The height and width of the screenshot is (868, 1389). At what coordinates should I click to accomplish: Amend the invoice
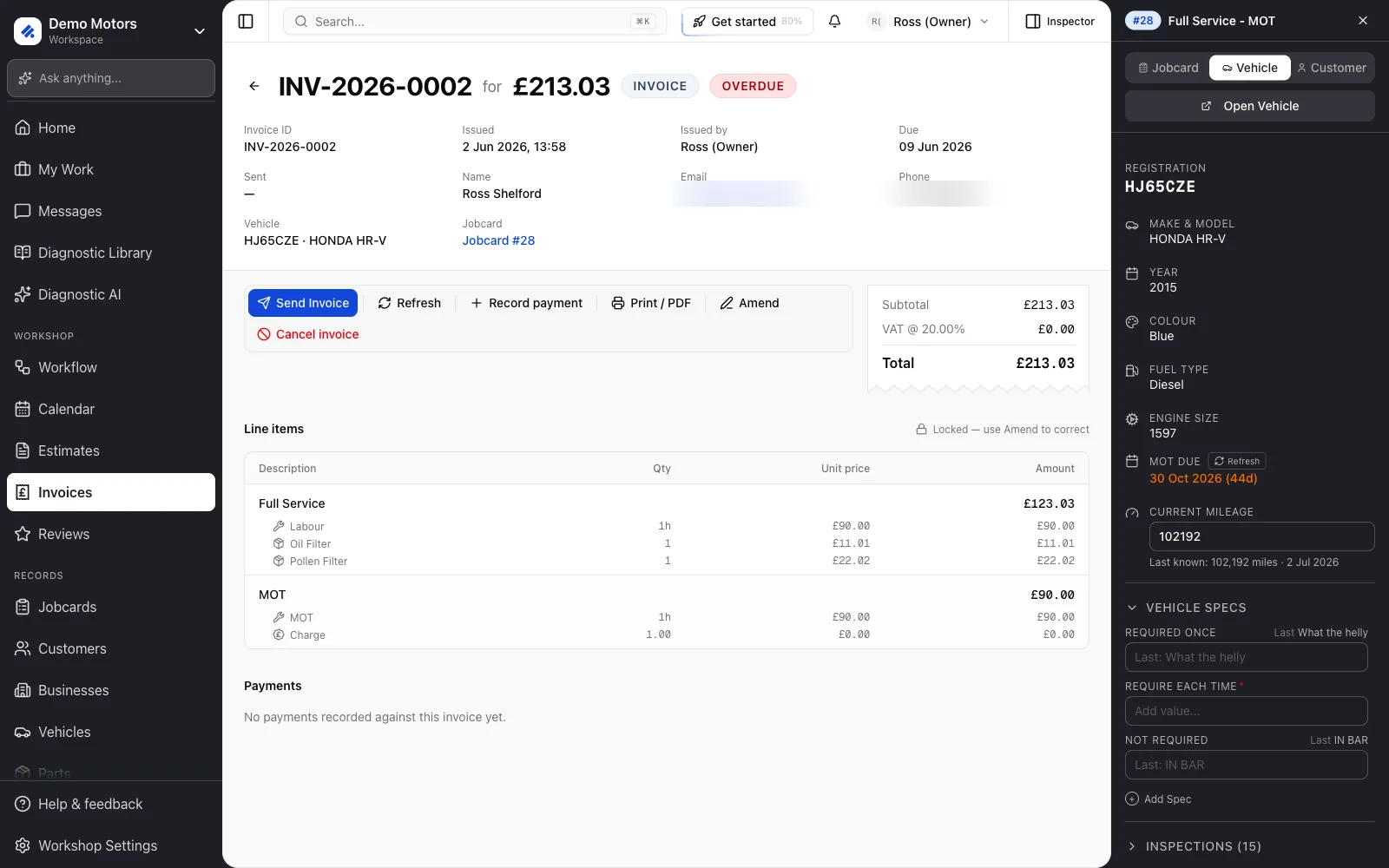[x=749, y=303]
